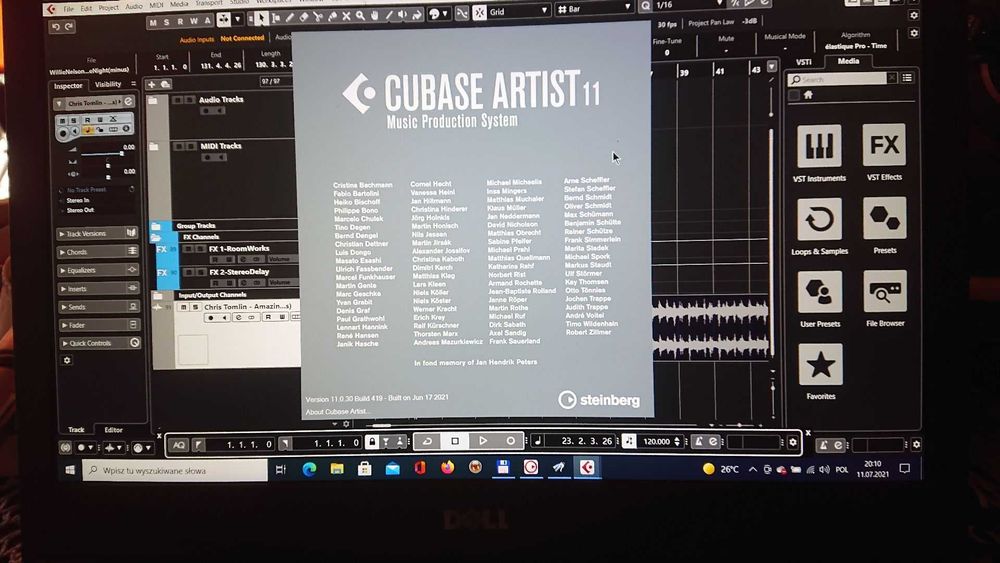Switch to the Visibility tab
The width and height of the screenshot is (1000, 563).
pos(108,84)
